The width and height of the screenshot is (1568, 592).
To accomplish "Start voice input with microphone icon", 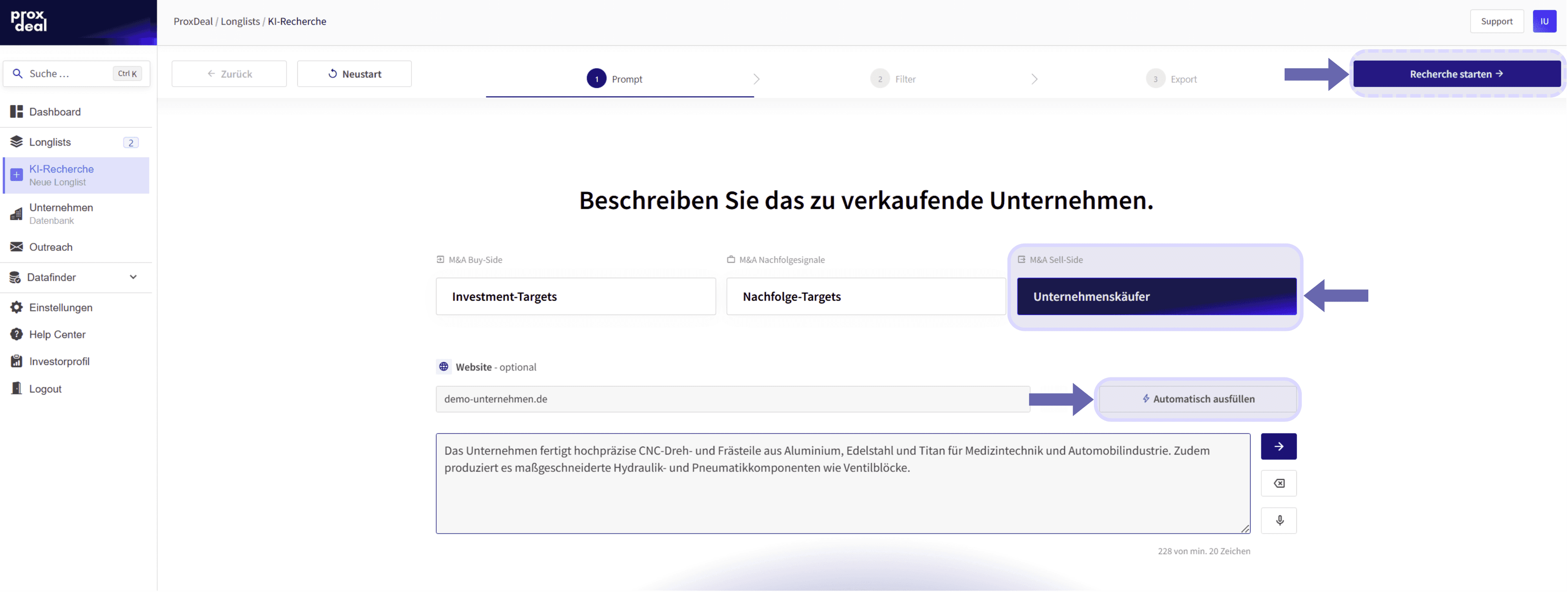I will tap(1279, 521).
